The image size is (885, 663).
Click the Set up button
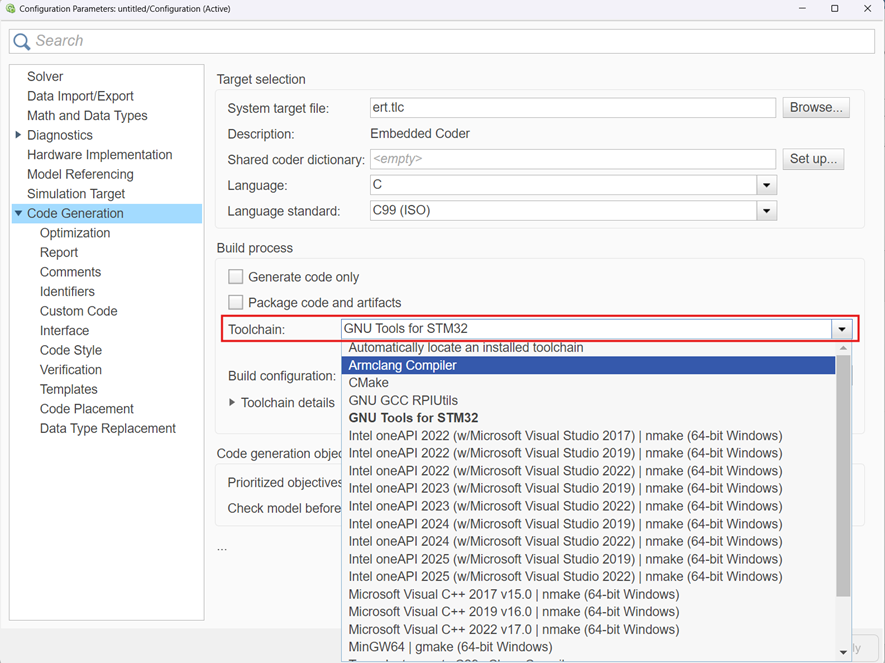click(x=813, y=159)
